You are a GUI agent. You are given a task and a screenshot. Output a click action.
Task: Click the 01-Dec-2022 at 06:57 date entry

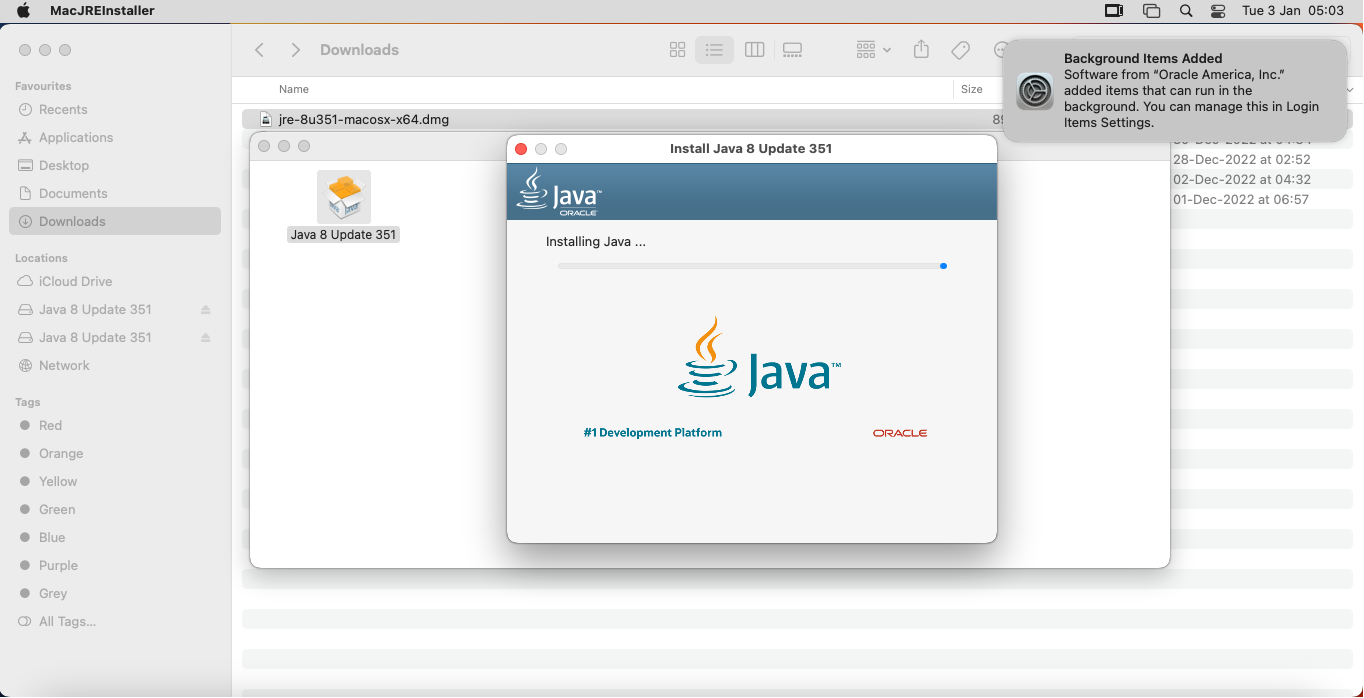click(1241, 200)
